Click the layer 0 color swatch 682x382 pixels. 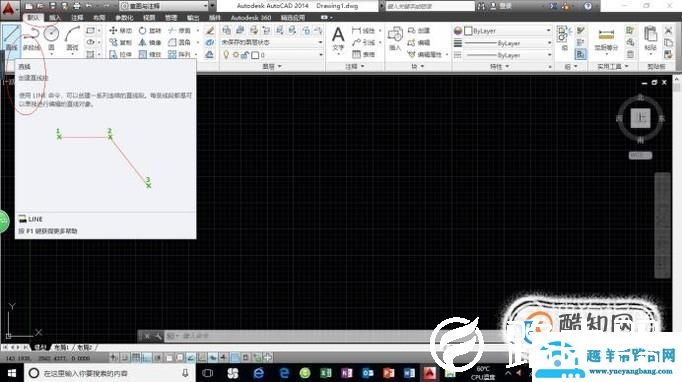pos(255,55)
